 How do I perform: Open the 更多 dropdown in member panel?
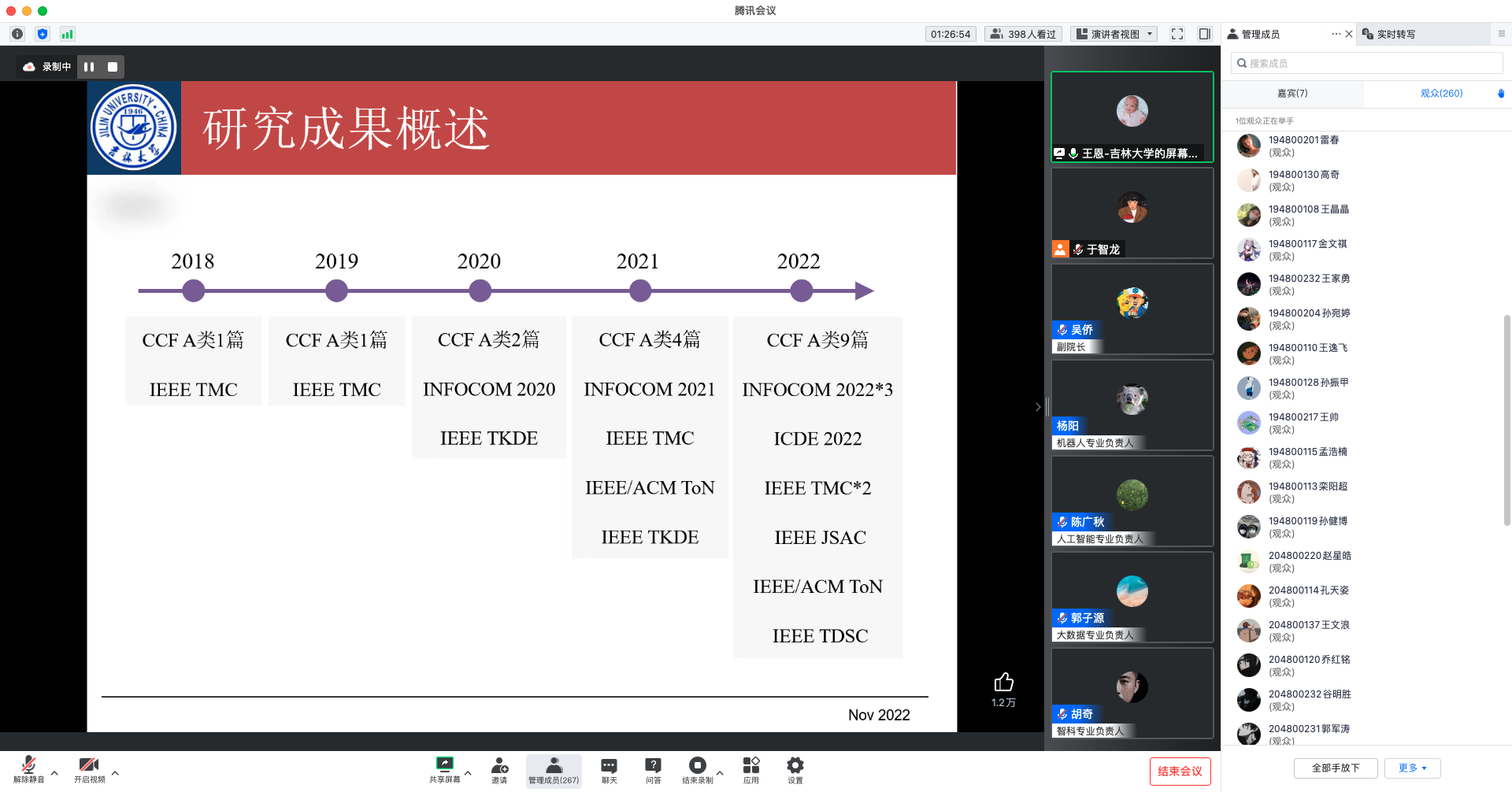[1412, 768]
